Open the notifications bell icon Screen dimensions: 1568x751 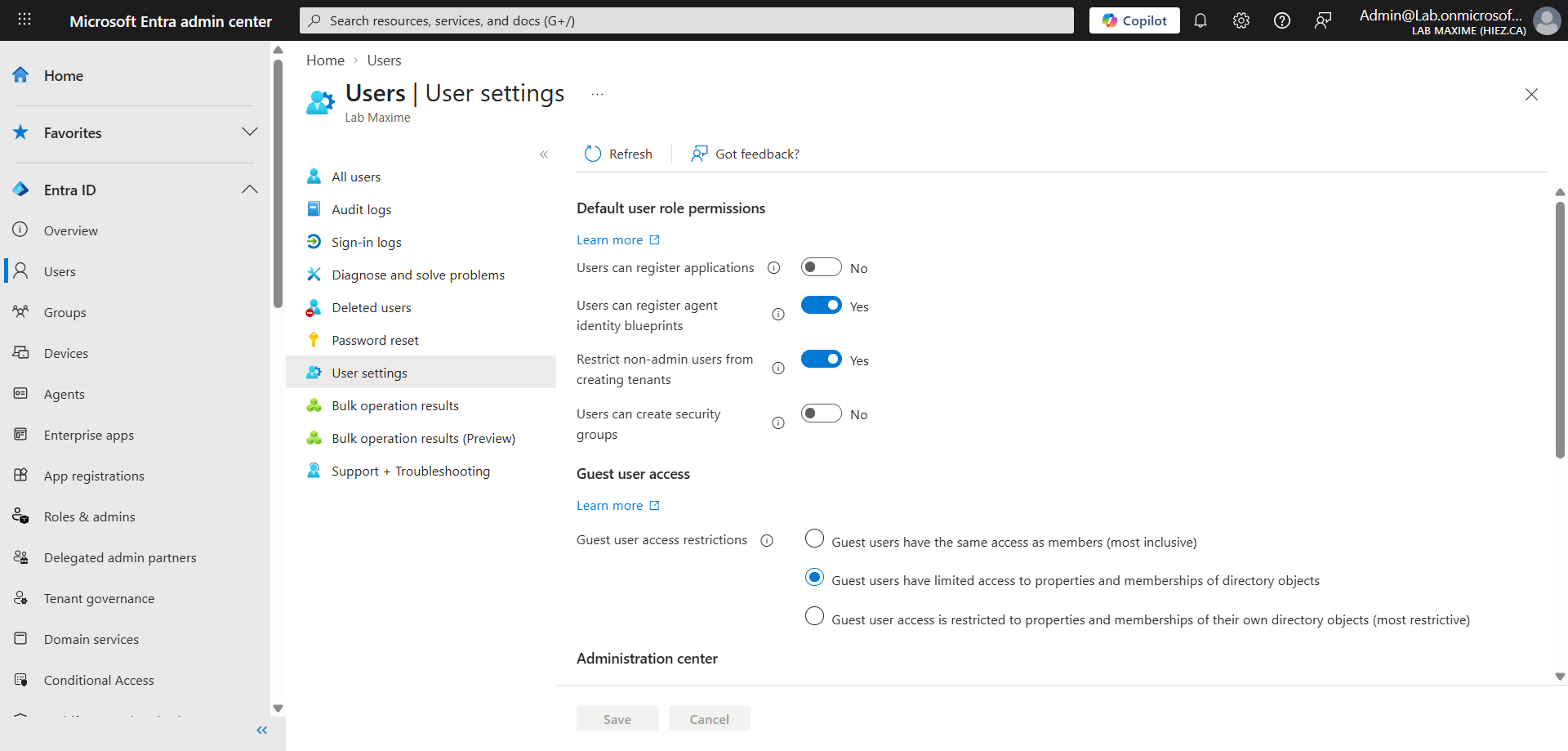(1200, 20)
